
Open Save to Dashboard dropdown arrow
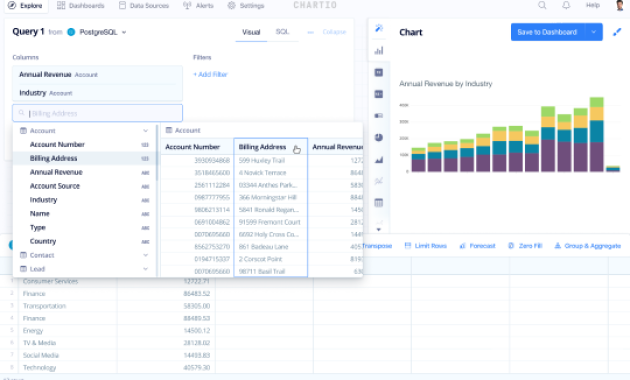point(593,32)
